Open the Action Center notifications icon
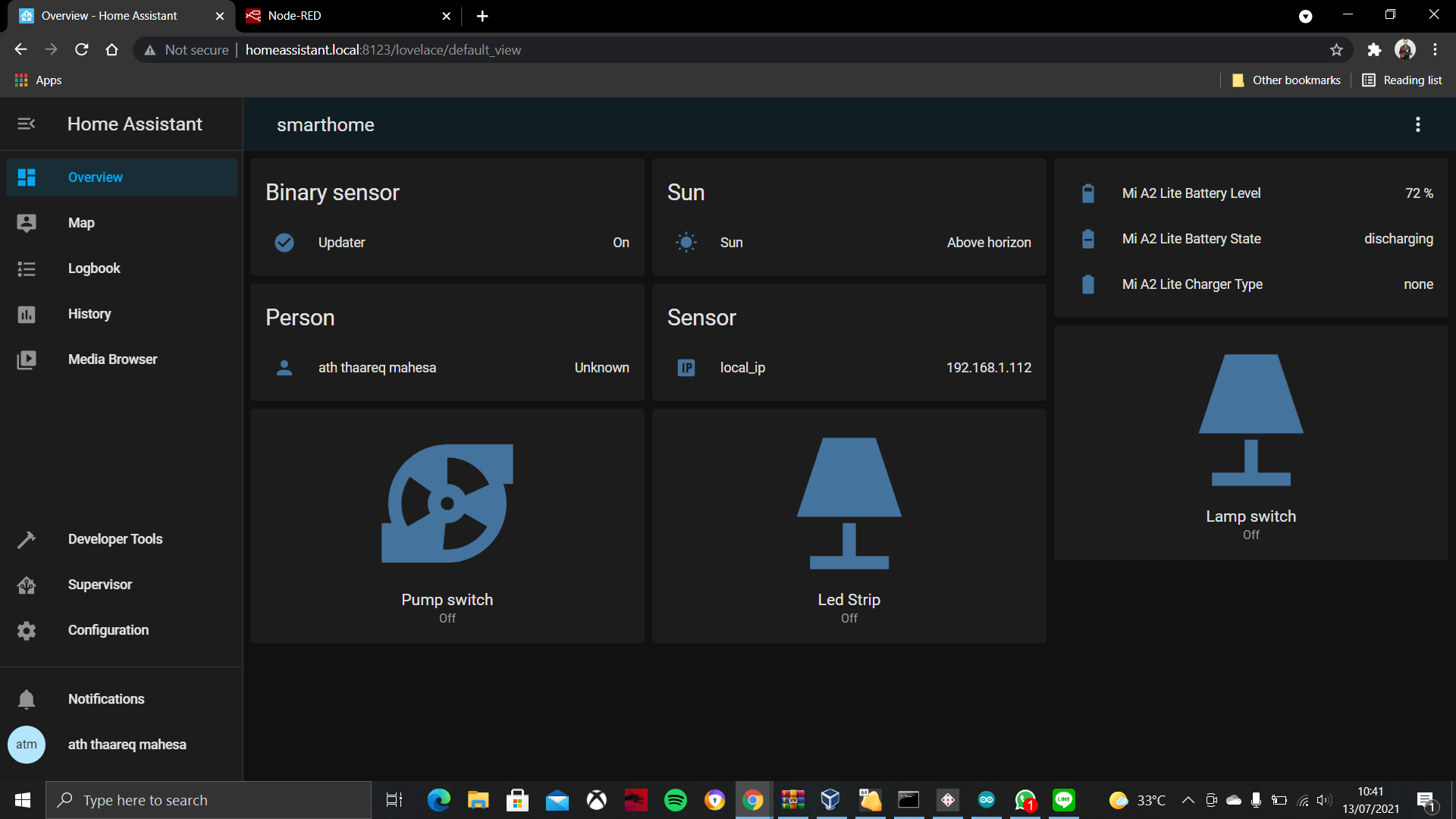 [1426, 800]
